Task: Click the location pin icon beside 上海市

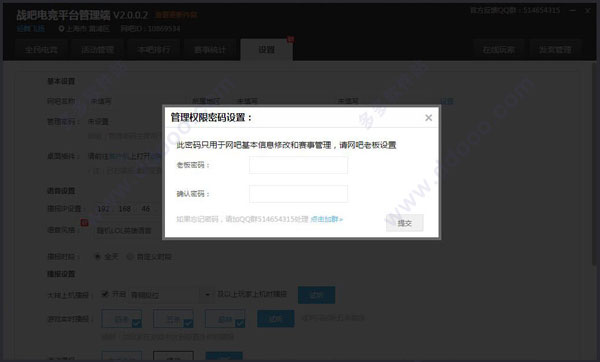Action: click(61, 29)
